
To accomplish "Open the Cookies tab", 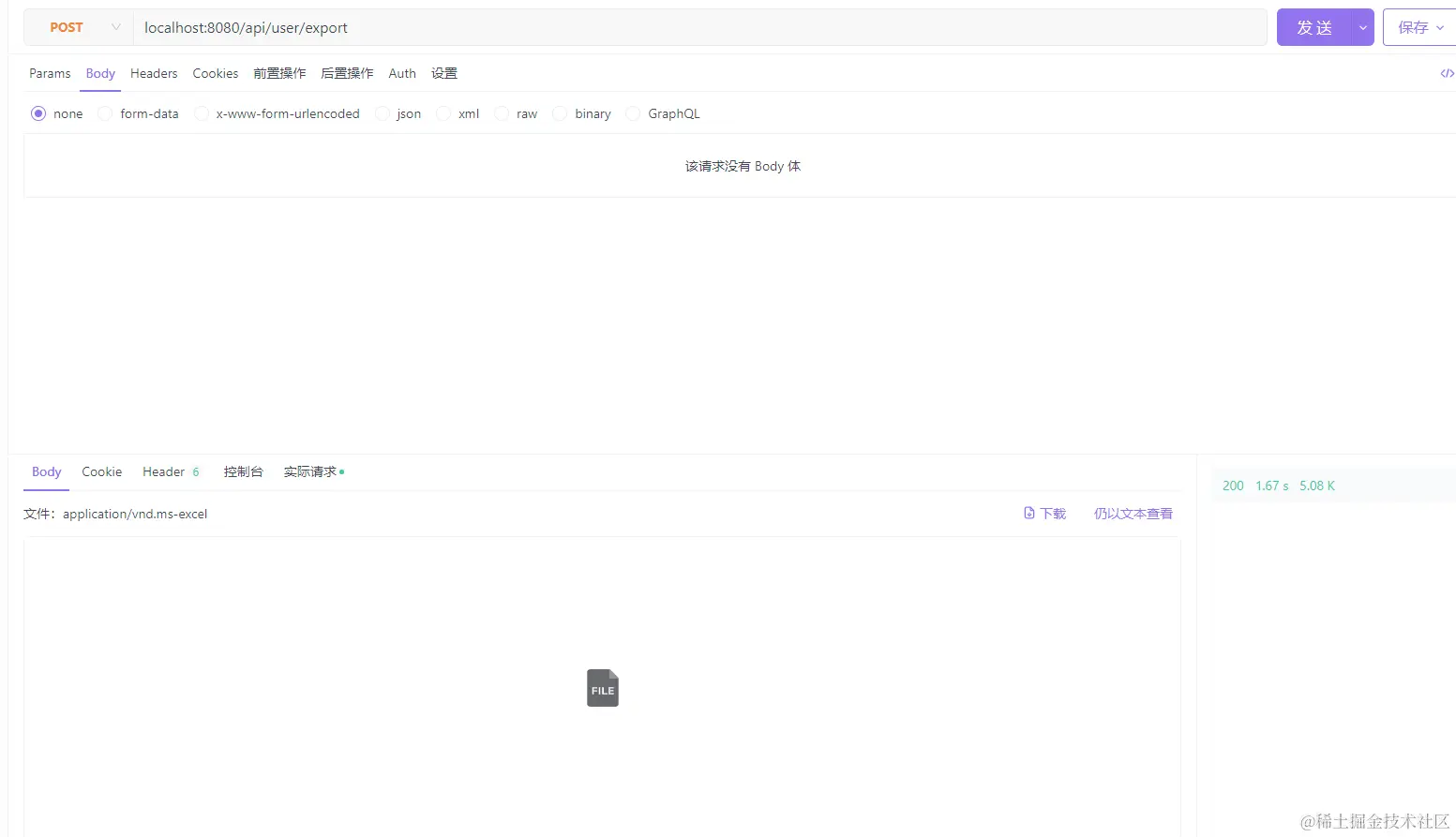I will [x=215, y=73].
